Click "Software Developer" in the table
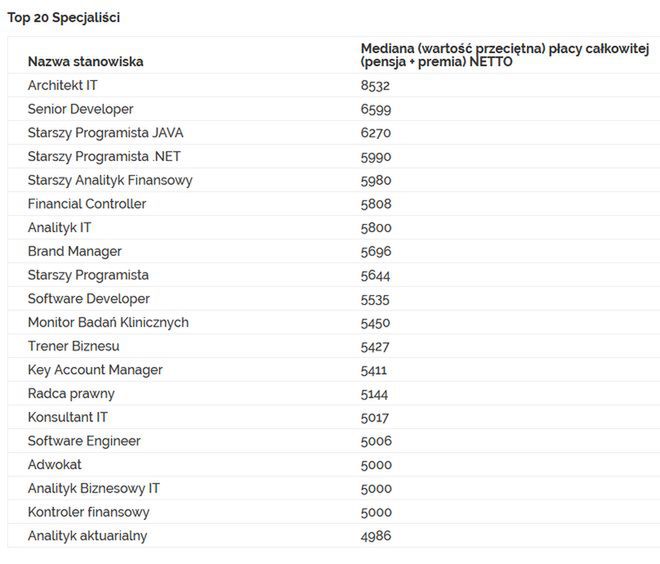Image resolution: width=660 pixels, height=564 pixels. 89,299
